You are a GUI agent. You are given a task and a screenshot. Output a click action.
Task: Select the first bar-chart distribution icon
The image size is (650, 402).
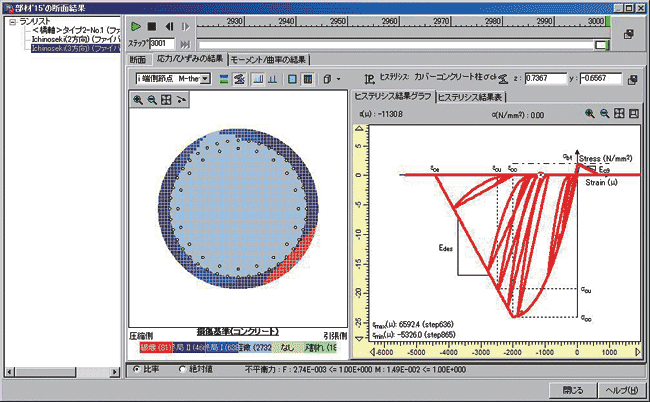point(258,79)
